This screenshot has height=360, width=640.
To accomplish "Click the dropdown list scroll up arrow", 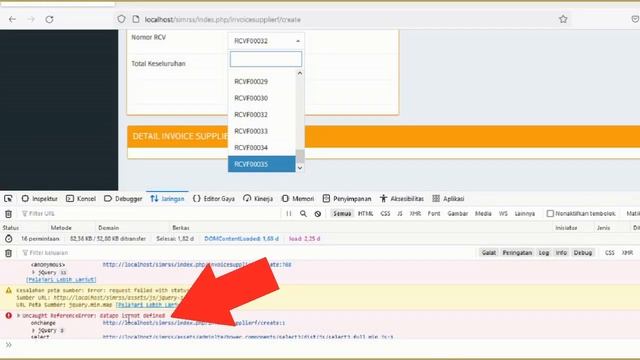I will (300, 73).
